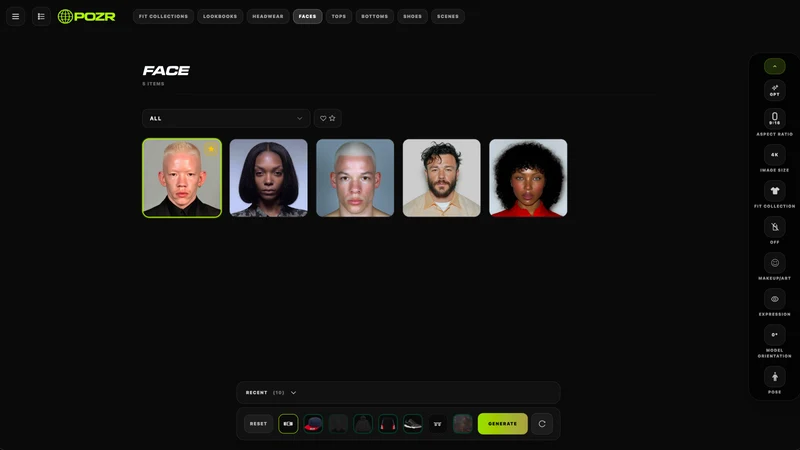Toggle the list view sidebar icon
This screenshot has width=800, height=450.
point(41,16)
